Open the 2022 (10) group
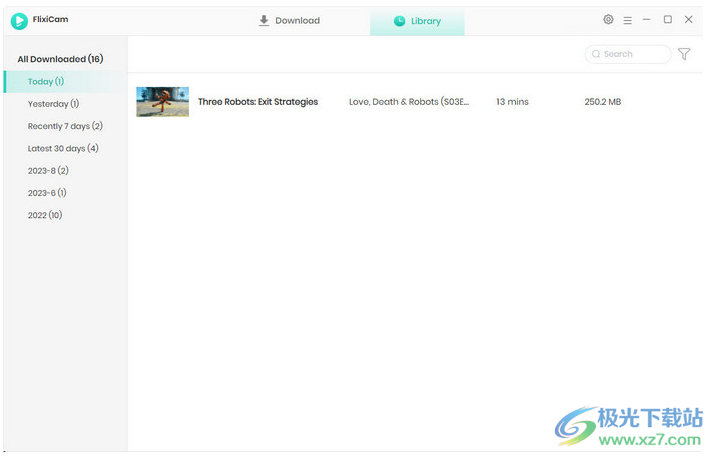Viewport: 714px width, 456px height. pyautogui.click(x=45, y=215)
